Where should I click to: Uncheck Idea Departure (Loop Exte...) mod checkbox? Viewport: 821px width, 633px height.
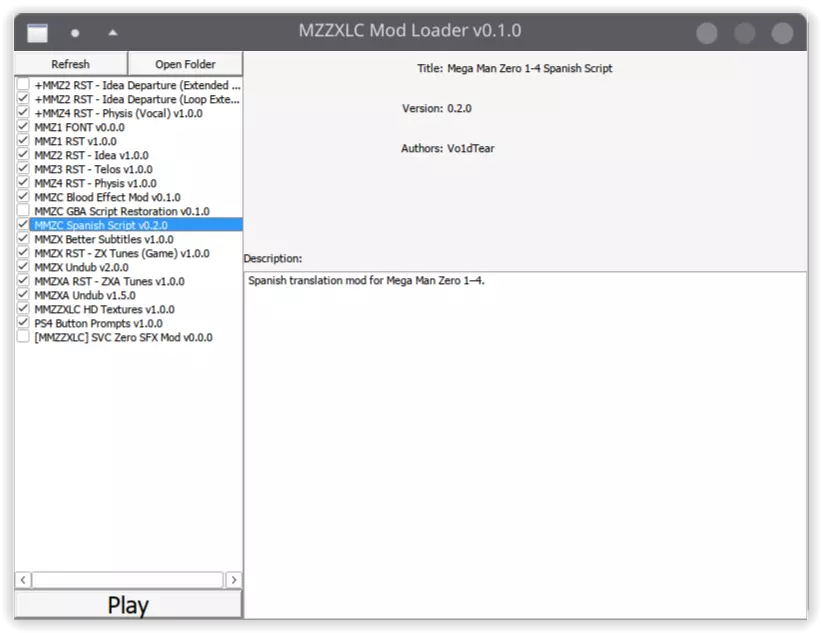pyautogui.click(x=23, y=98)
